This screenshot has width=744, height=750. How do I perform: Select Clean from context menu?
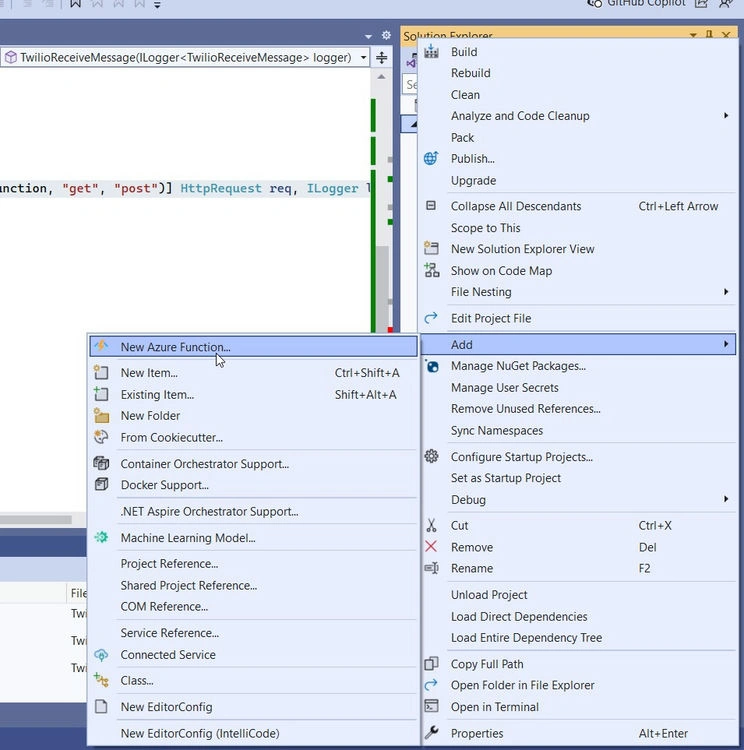[x=465, y=95]
